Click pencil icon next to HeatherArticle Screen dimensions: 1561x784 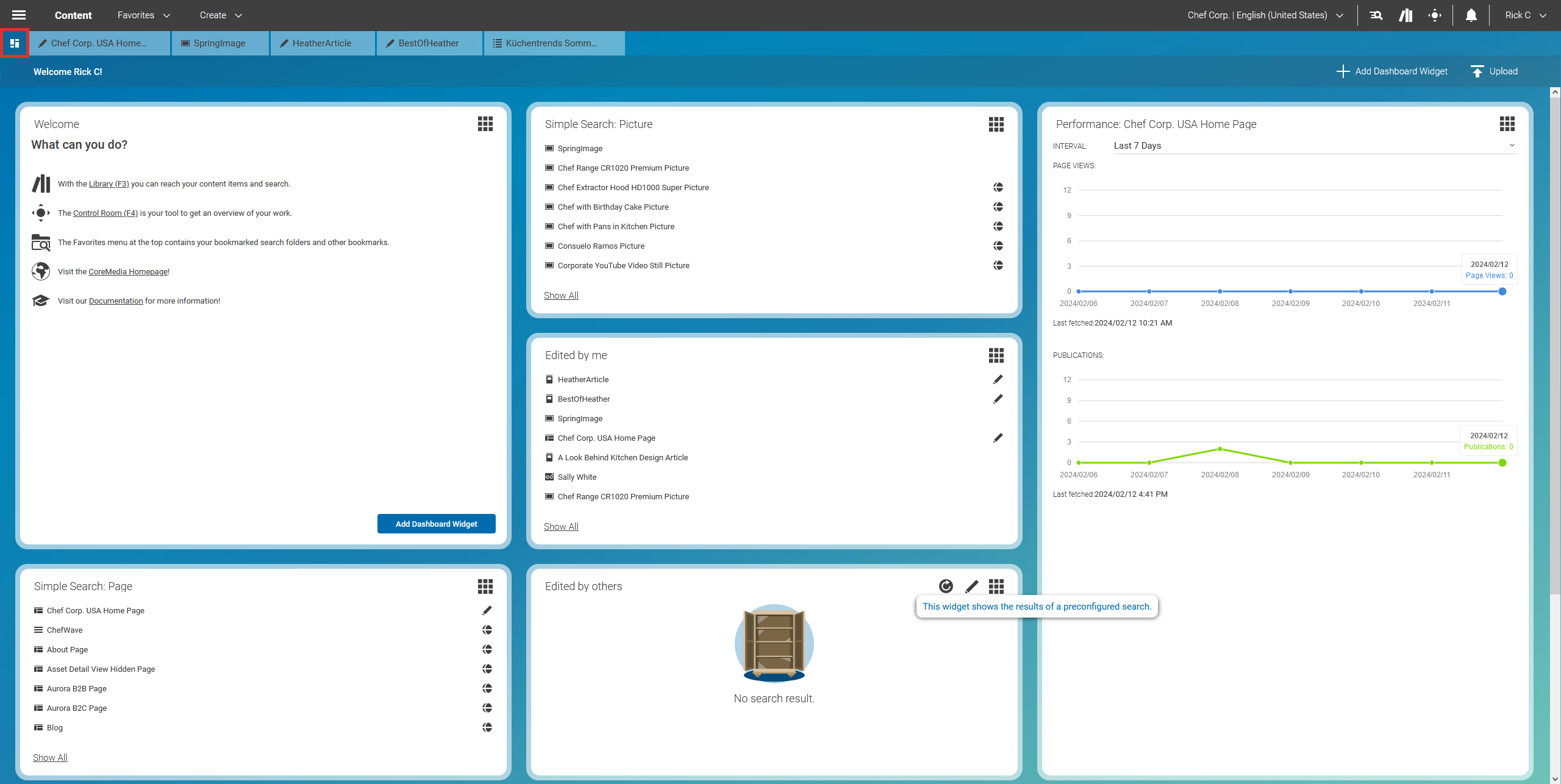click(x=998, y=379)
